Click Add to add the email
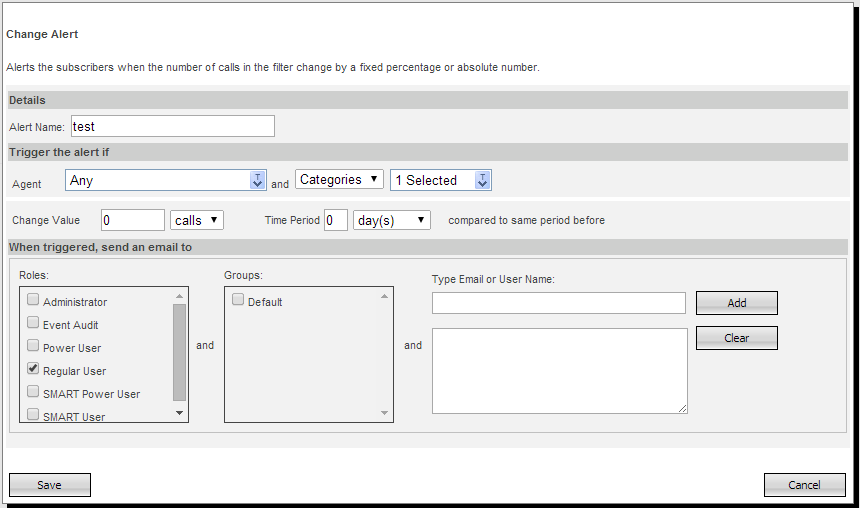This screenshot has width=860, height=508. point(736,303)
